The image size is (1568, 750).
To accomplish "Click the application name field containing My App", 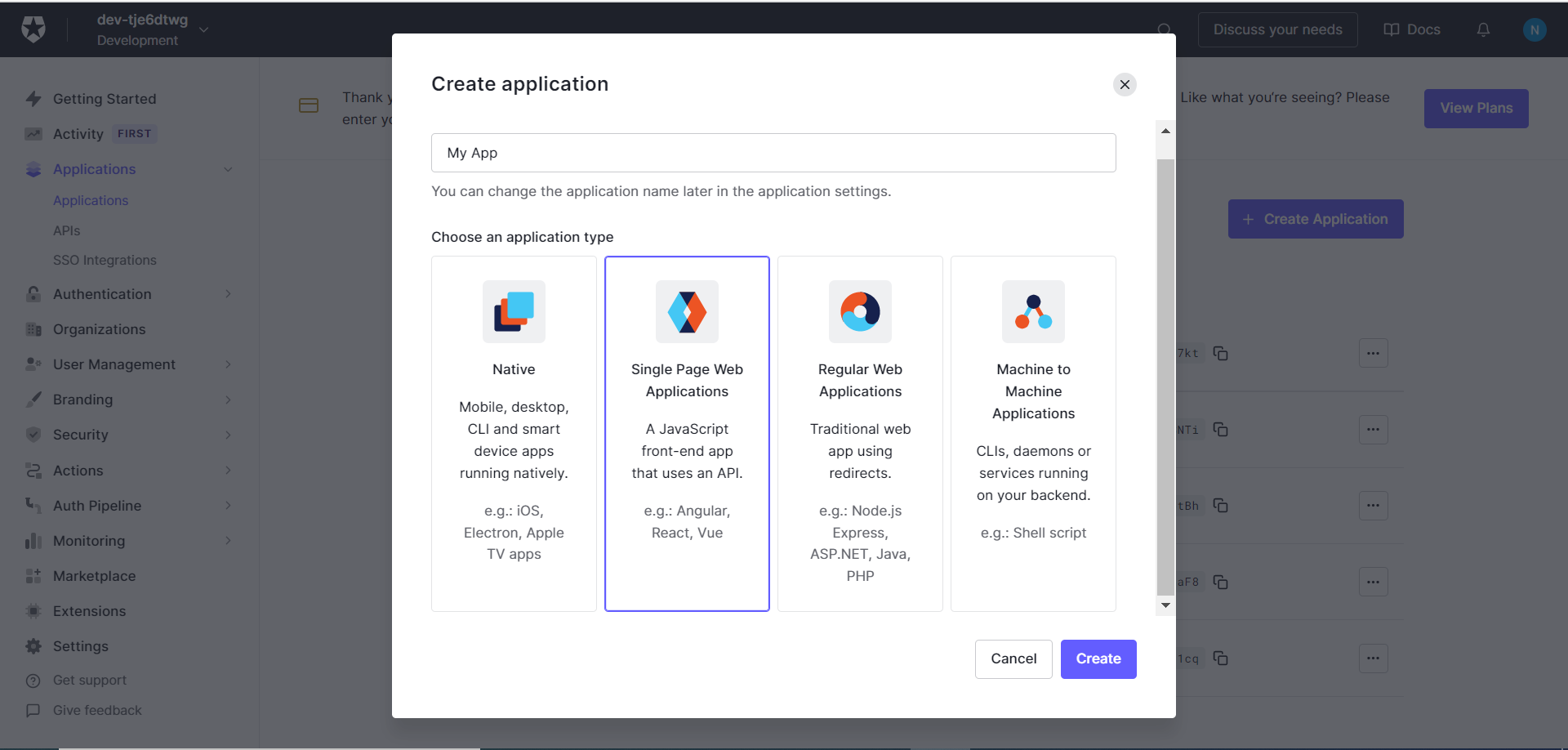I will pos(773,153).
